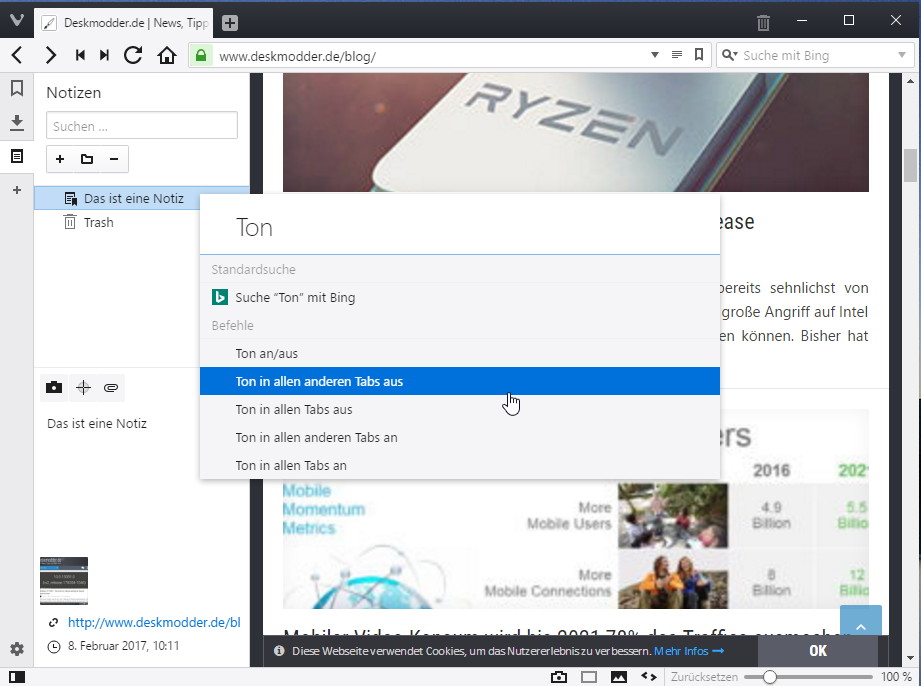Open the Ryzen article header image

point(576,132)
